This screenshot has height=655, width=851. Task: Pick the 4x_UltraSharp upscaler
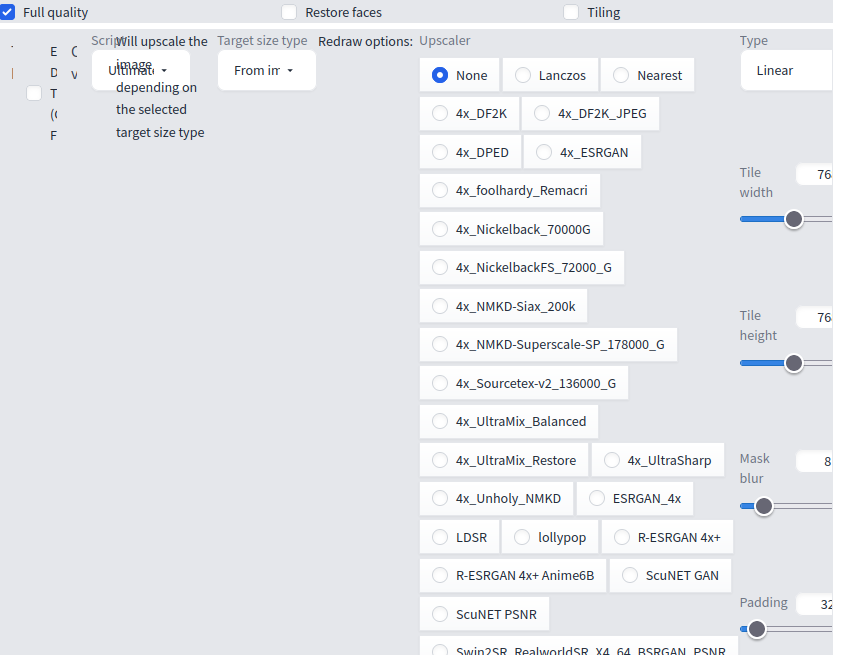tap(657, 459)
